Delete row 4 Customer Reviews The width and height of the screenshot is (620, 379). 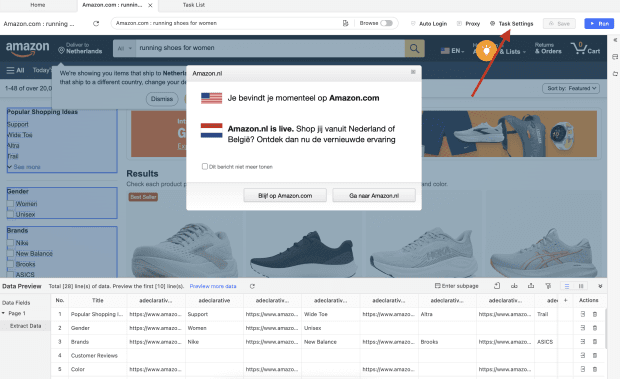[595, 355]
